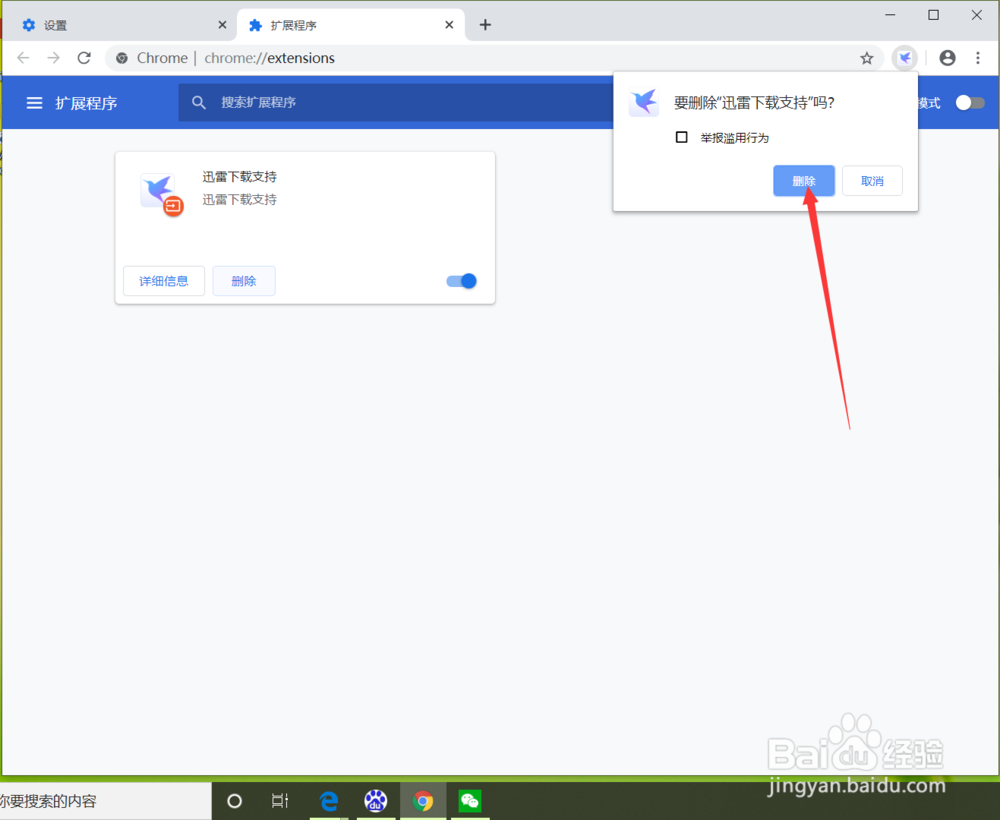1000x820 pixels.
Task: Open 详细信息 for 迅雷下载支持
Action: [164, 281]
